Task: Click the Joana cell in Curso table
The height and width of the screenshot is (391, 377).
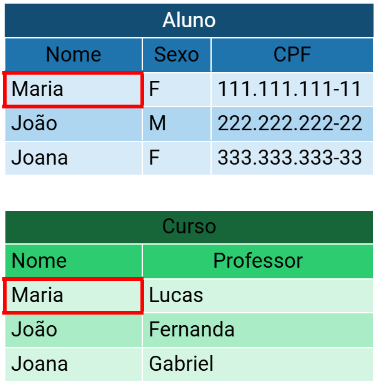Action: point(74,364)
